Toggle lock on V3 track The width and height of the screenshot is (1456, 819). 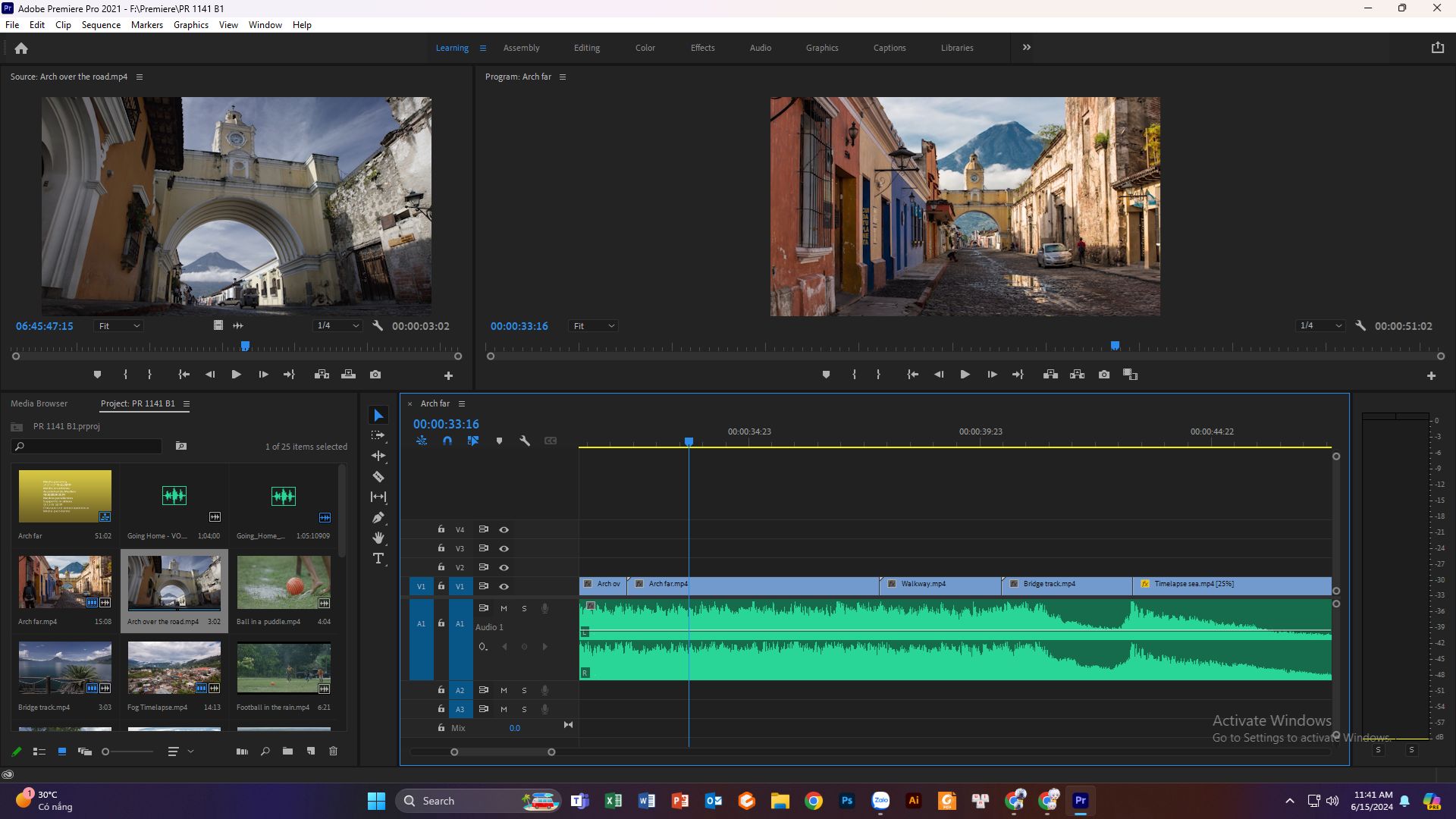[x=441, y=548]
